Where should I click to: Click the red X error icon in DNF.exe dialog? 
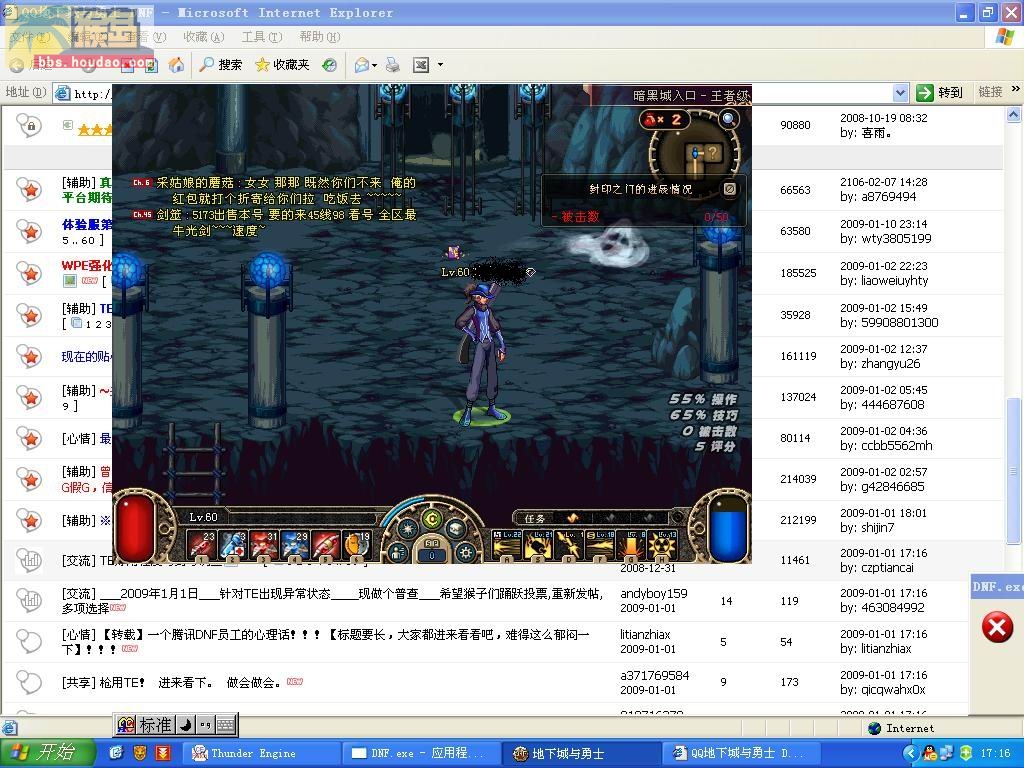click(997, 628)
